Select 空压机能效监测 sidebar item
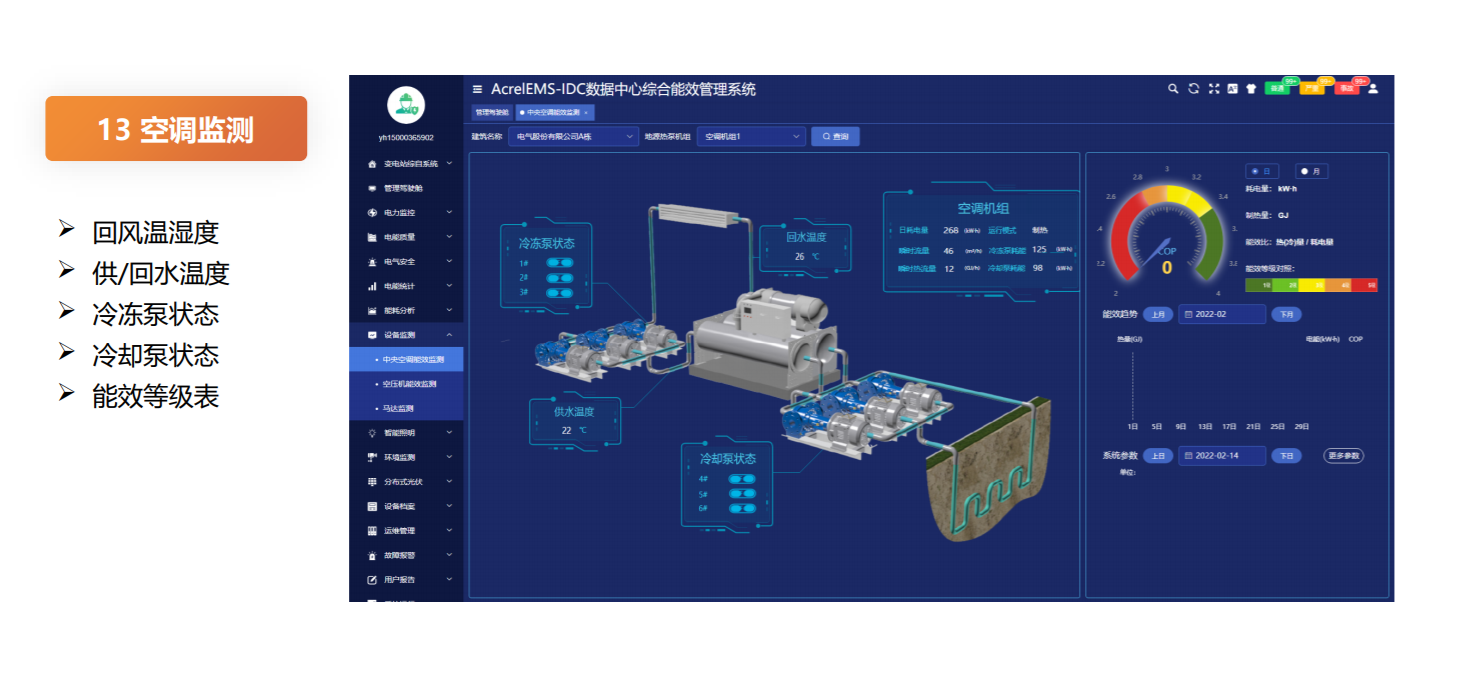Viewport: 1458px width, 681px height. click(406, 384)
